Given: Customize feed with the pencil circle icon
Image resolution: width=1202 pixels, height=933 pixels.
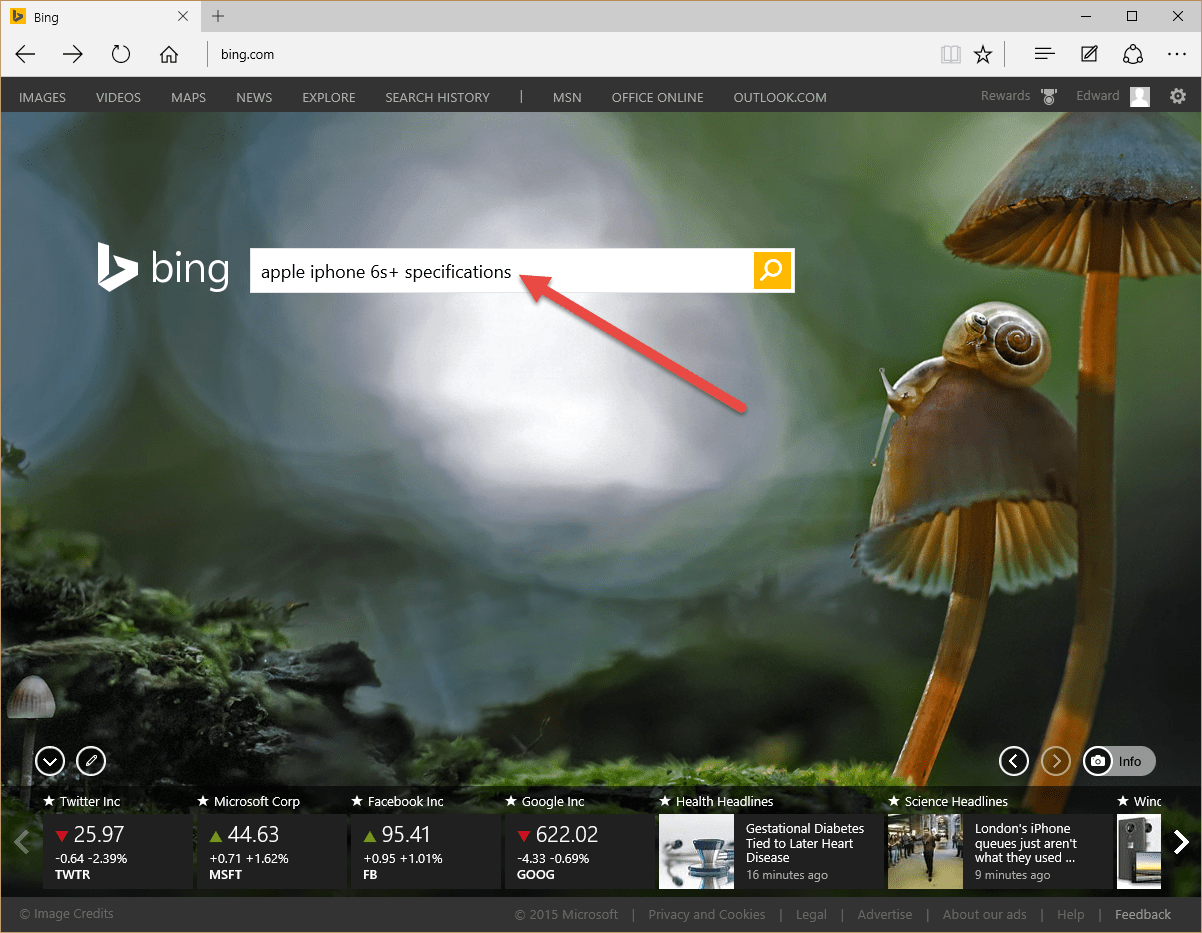Looking at the screenshot, I should tap(91, 761).
